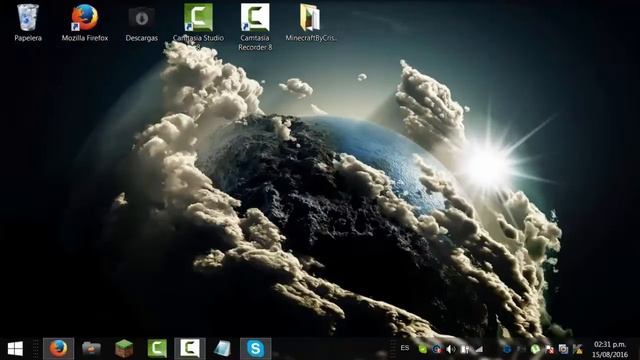640x360 pixels.
Task: Select the MinecraftByCris folder icon
Action: [310, 18]
